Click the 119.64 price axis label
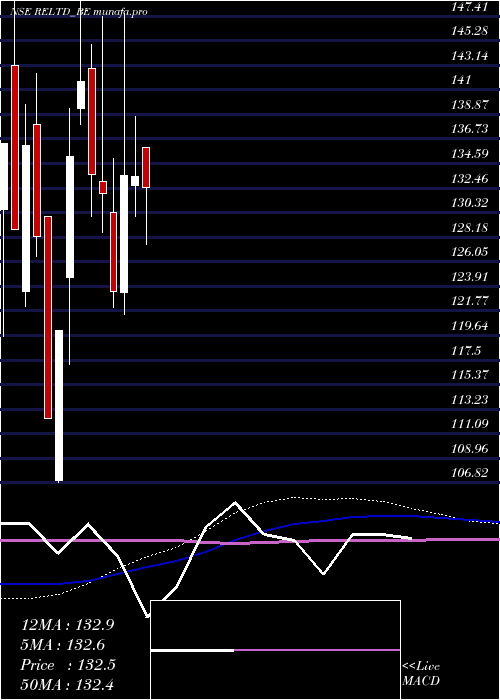Screen dimensions: 500x700 (x=469, y=325)
